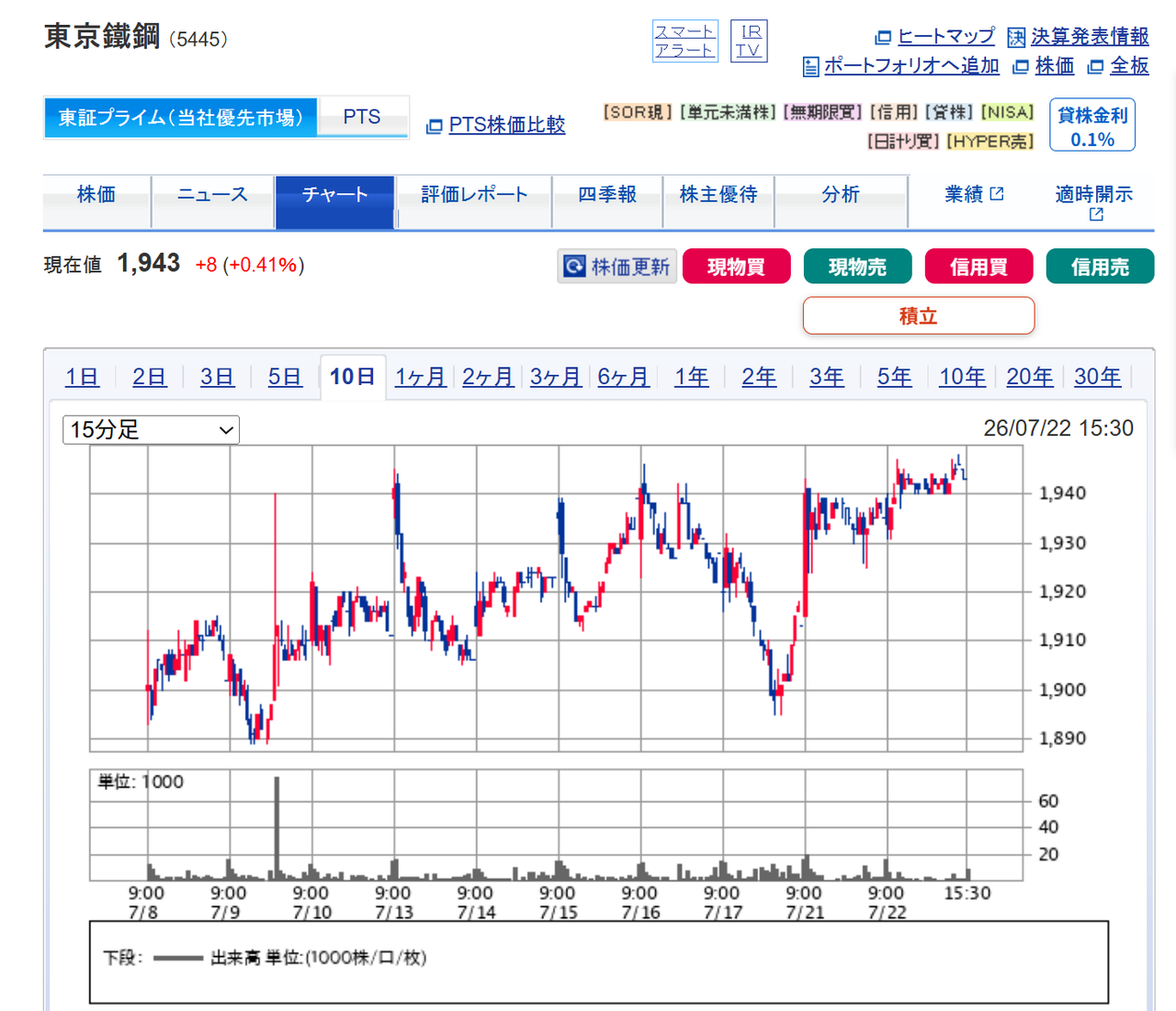Open the 株主優待 tab

pyautogui.click(x=718, y=201)
